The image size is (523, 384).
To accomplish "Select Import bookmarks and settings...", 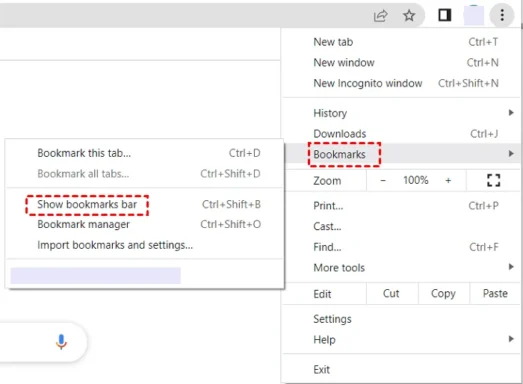I will 145,245.
